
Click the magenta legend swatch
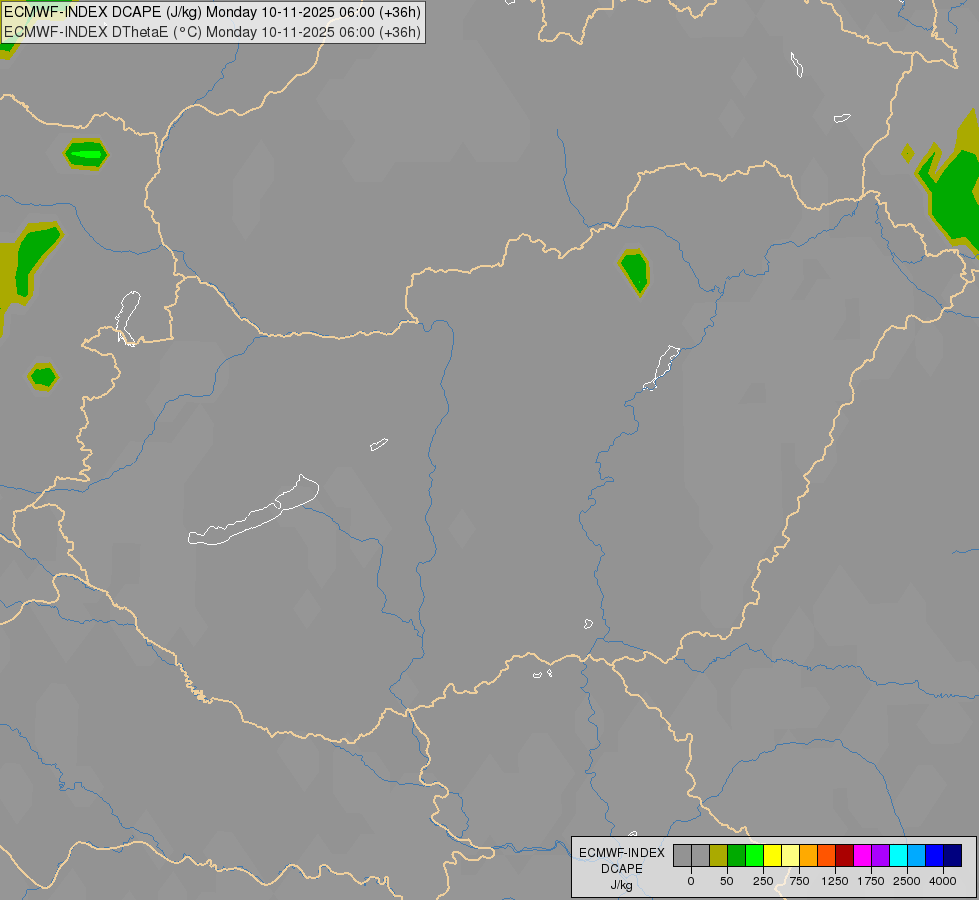pos(863,856)
